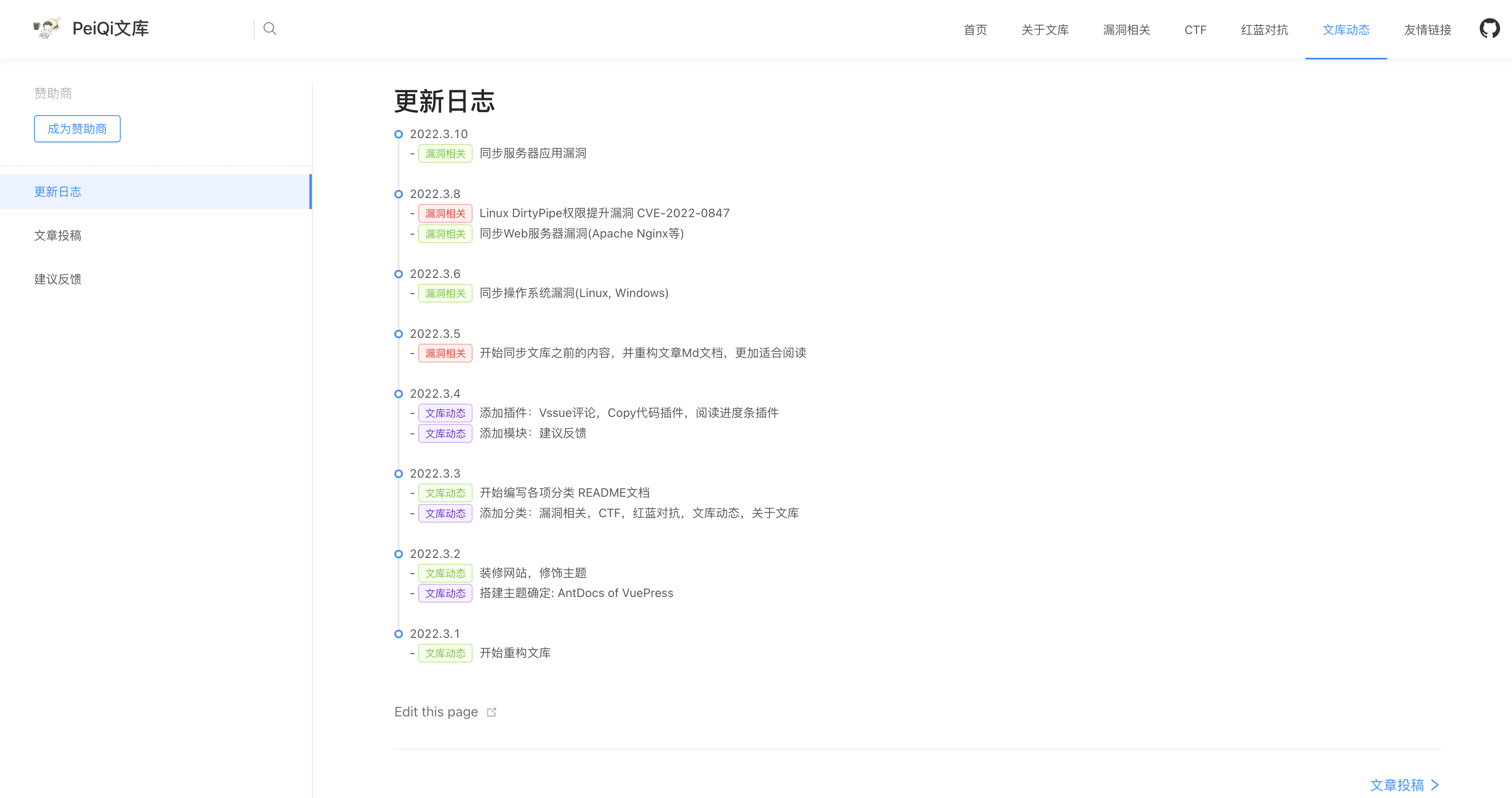
Task: Open the CTF navigation dropdown
Action: [x=1195, y=29]
